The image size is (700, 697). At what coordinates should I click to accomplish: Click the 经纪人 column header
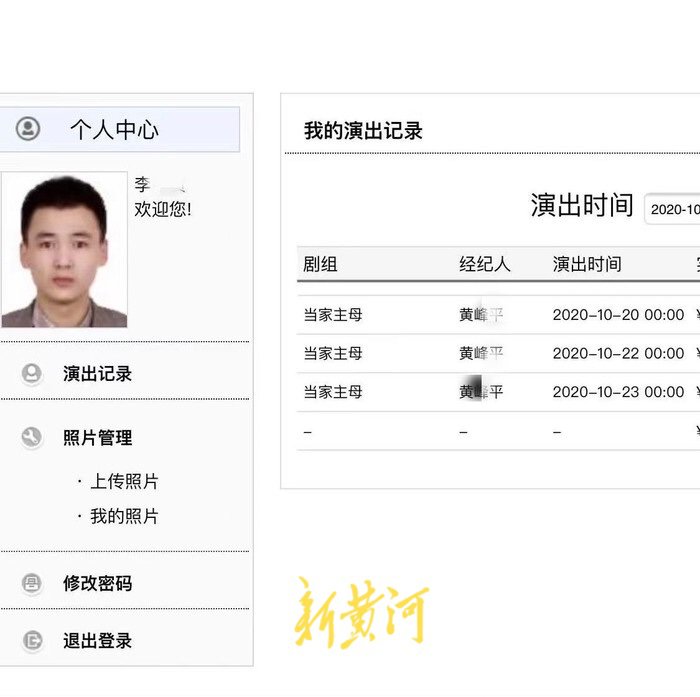[485, 264]
